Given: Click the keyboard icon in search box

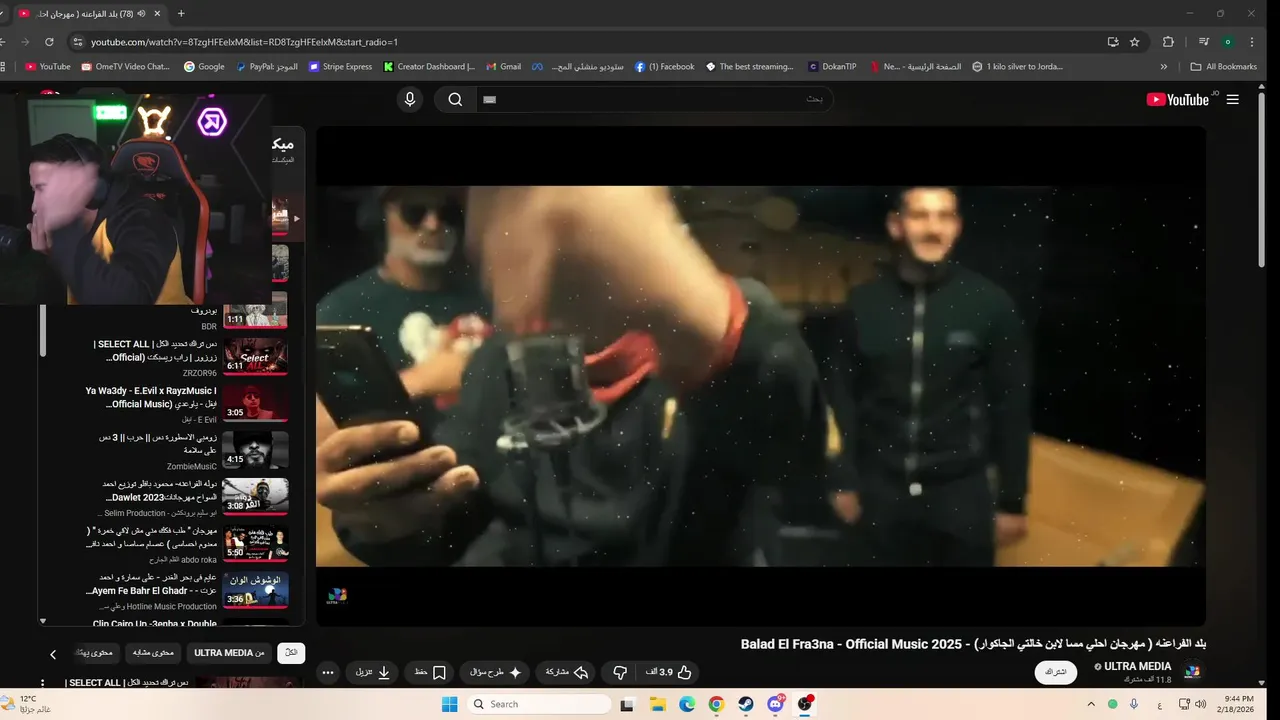Looking at the screenshot, I should click(x=489, y=99).
